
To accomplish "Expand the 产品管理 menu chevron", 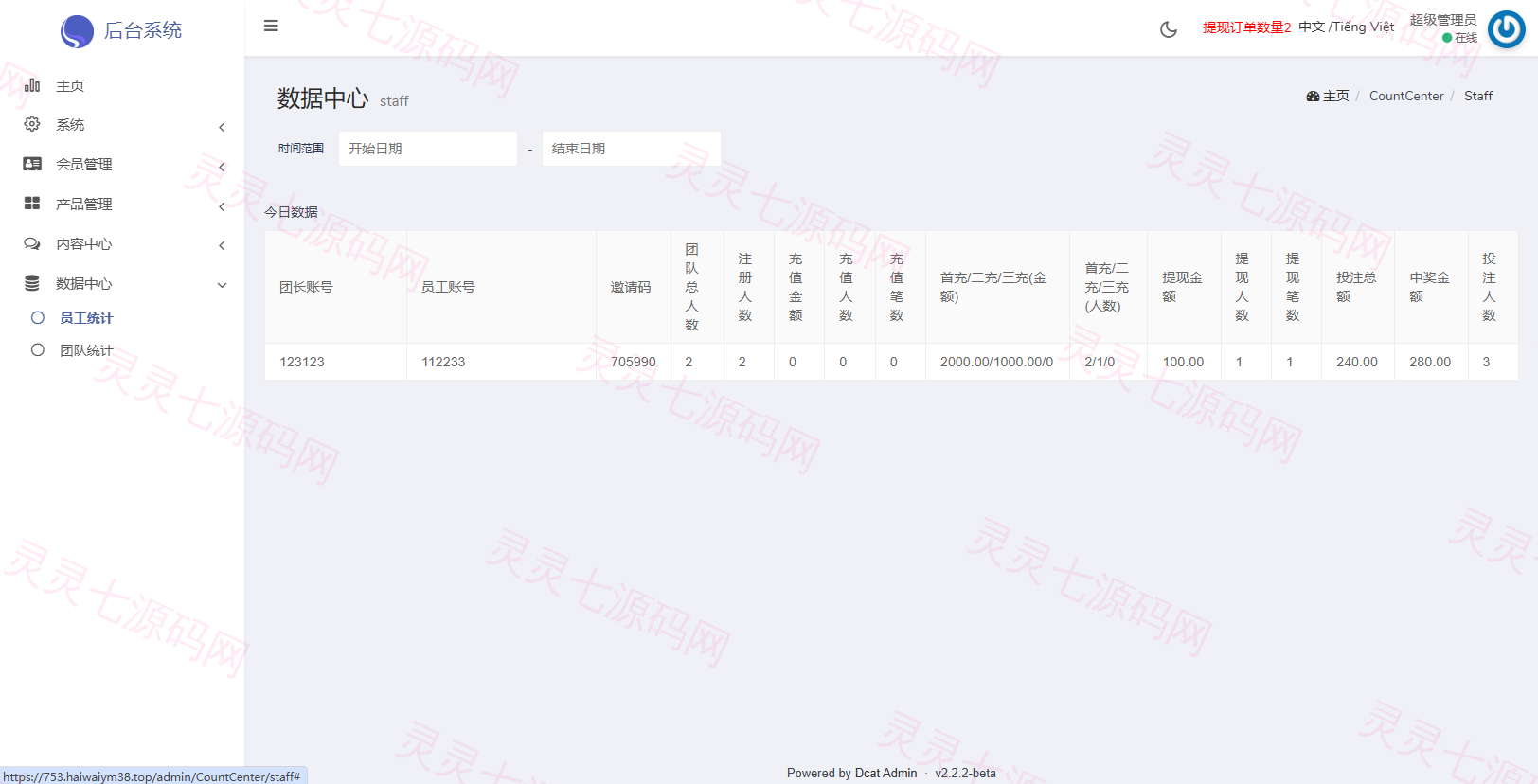I will tap(222, 206).
